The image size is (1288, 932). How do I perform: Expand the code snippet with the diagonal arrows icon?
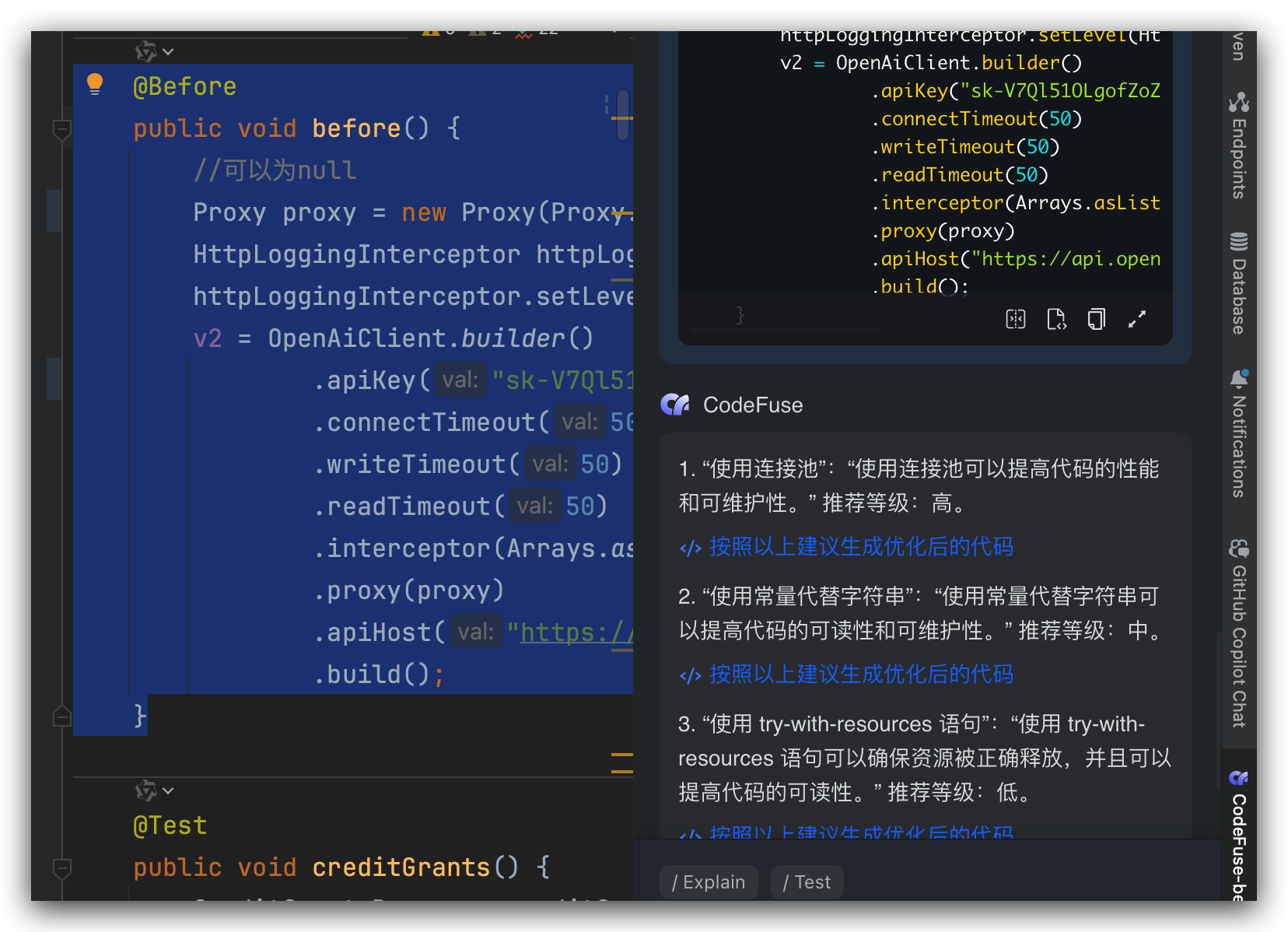pyautogui.click(x=1138, y=319)
